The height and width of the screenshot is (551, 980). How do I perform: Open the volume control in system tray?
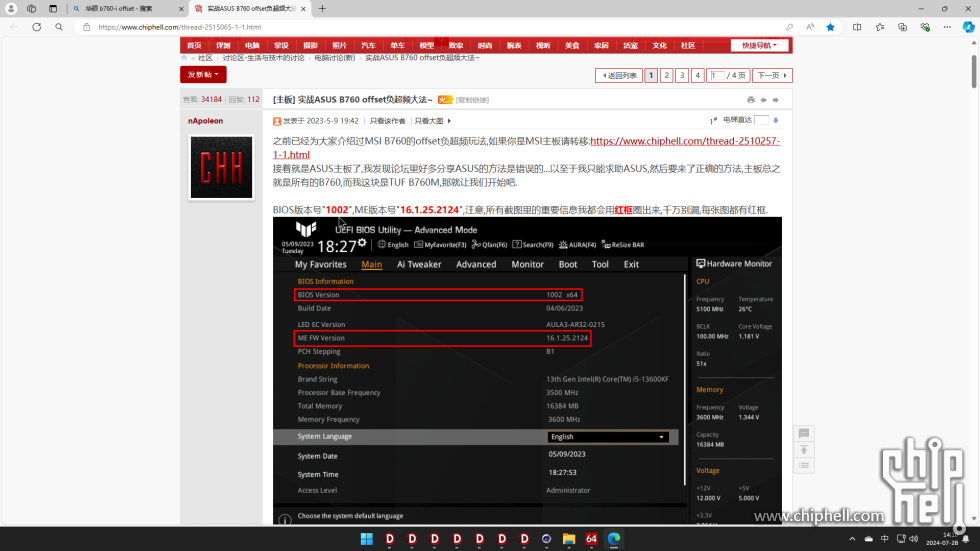click(x=914, y=539)
